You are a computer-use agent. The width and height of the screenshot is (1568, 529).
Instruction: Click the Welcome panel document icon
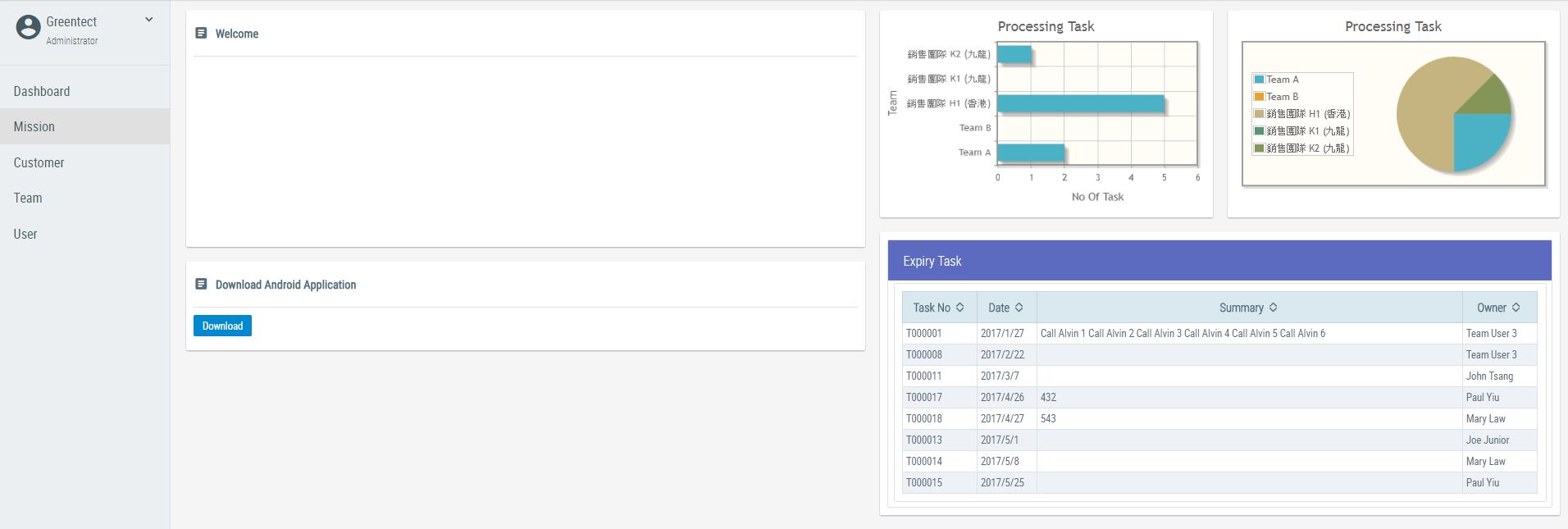[201, 33]
